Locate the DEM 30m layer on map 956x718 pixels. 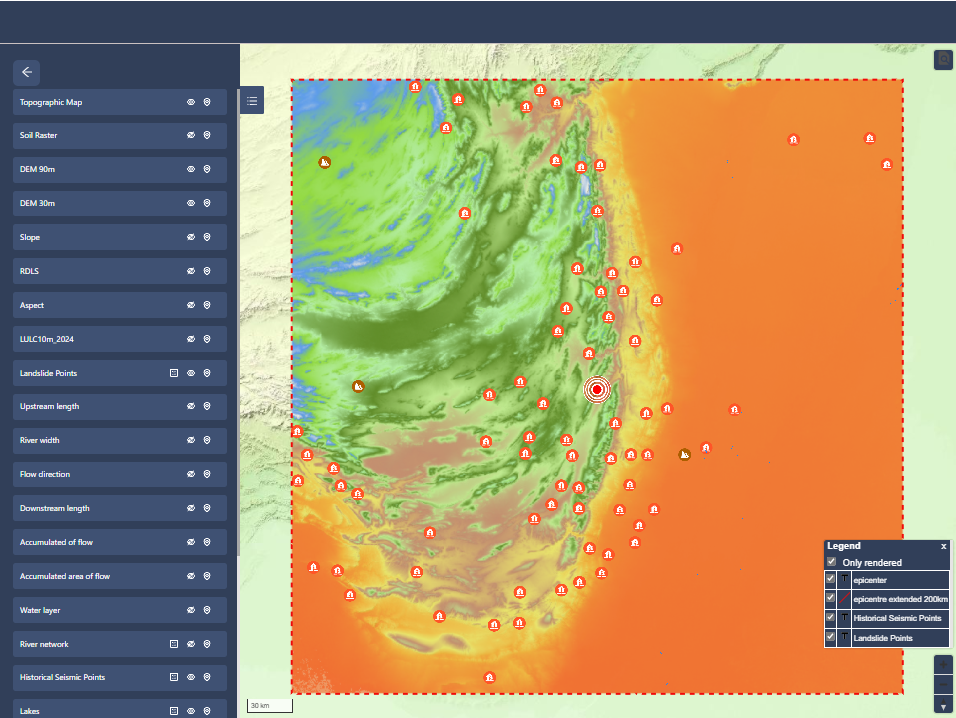coord(207,204)
